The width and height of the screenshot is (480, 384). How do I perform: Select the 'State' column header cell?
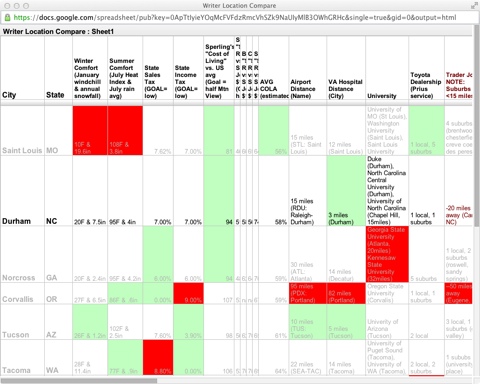59,68
